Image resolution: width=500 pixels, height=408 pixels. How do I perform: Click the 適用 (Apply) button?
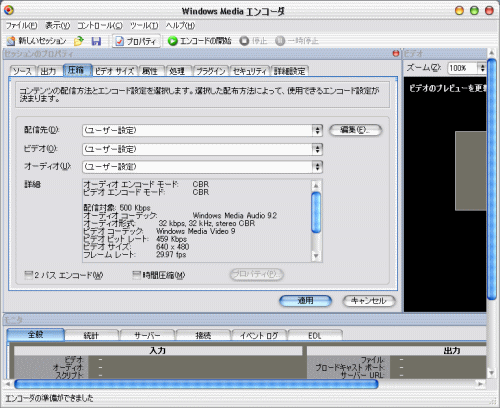pyautogui.click(x=305, y=301)
